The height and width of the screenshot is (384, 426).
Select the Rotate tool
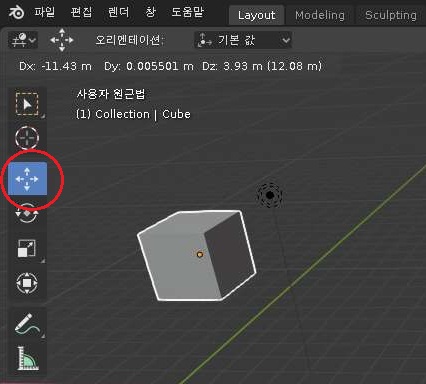point(27,213)
